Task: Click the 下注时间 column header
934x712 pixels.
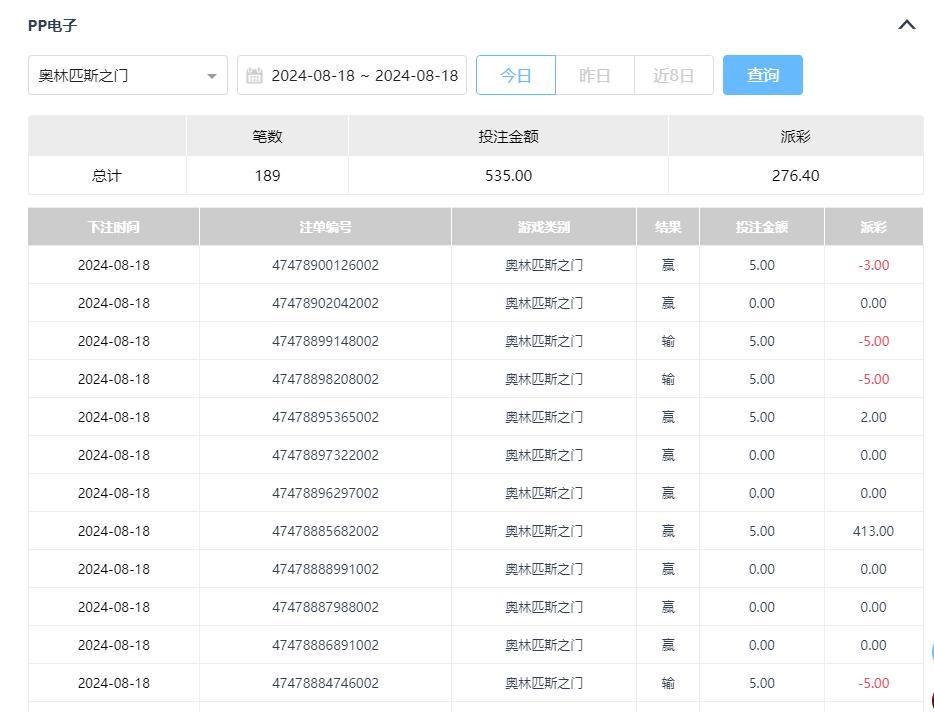Action: (x=113, y=227)
